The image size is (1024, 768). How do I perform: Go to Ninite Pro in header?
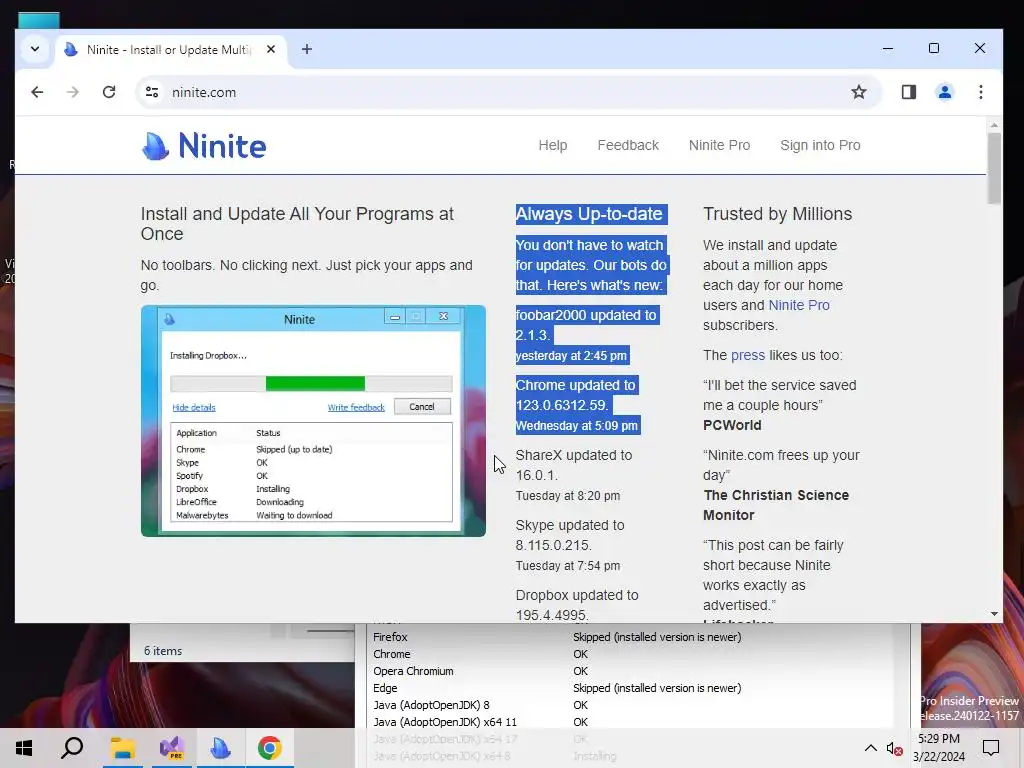pos(719,145)
